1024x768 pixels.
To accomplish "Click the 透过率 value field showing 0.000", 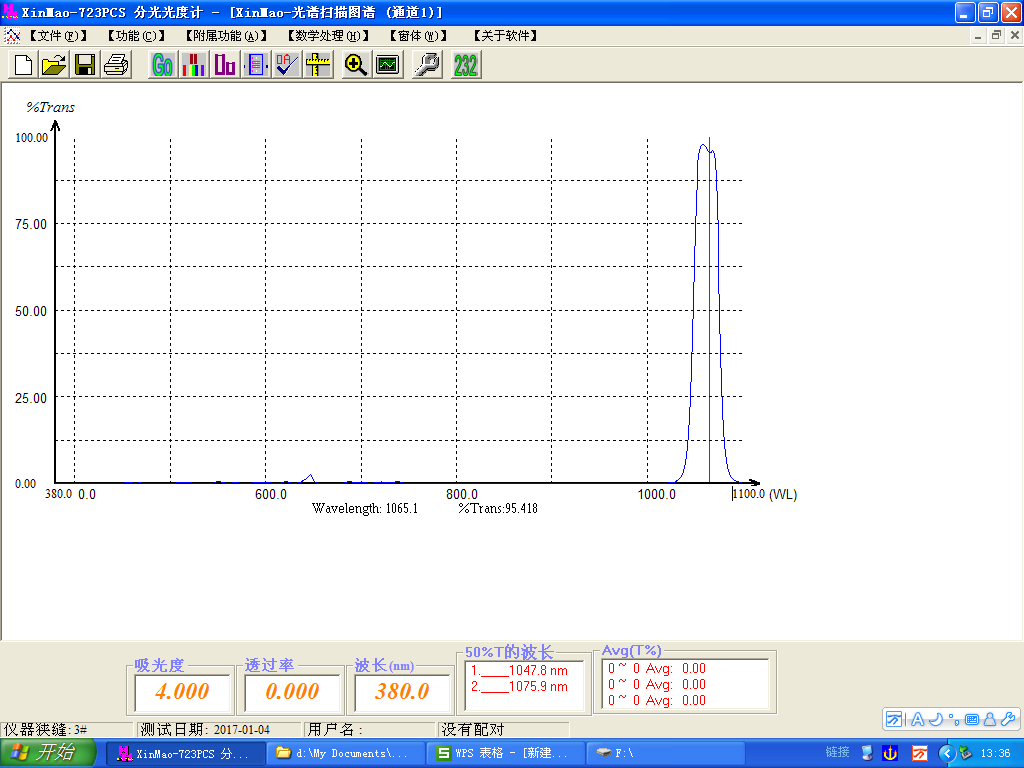I will point(292,692).
